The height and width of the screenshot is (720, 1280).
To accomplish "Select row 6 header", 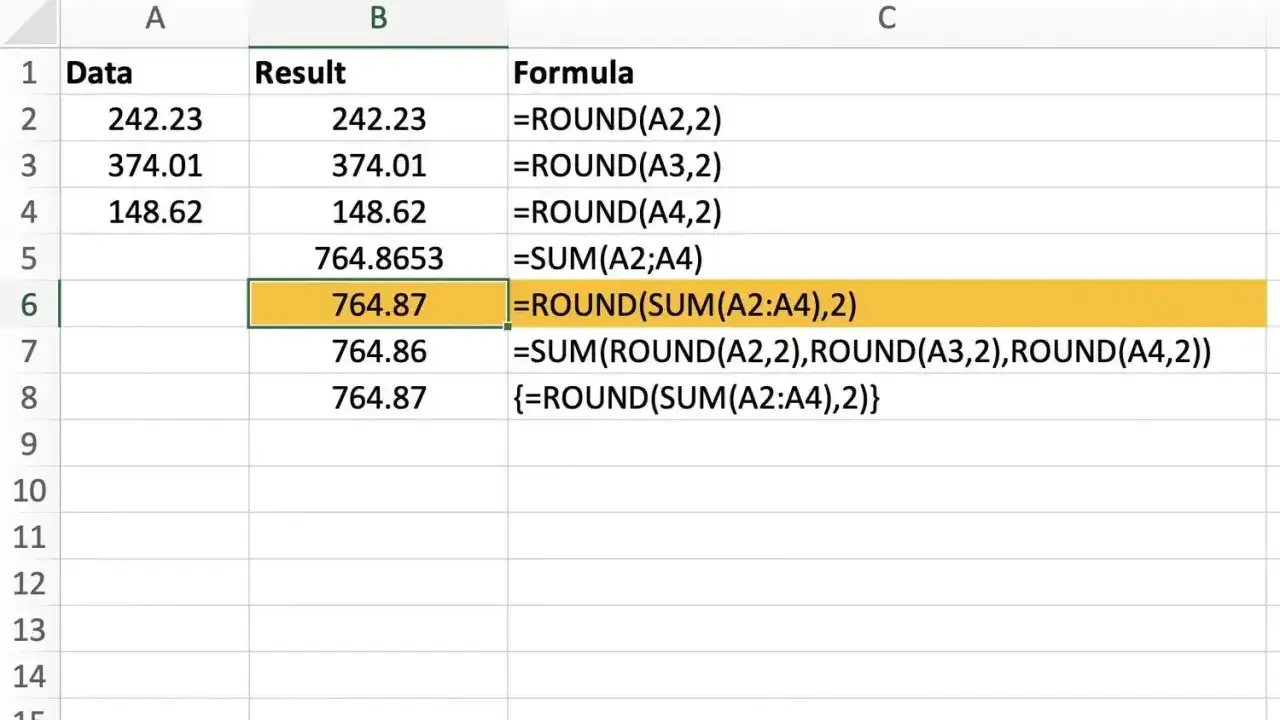I will click(x=29, y=305).
